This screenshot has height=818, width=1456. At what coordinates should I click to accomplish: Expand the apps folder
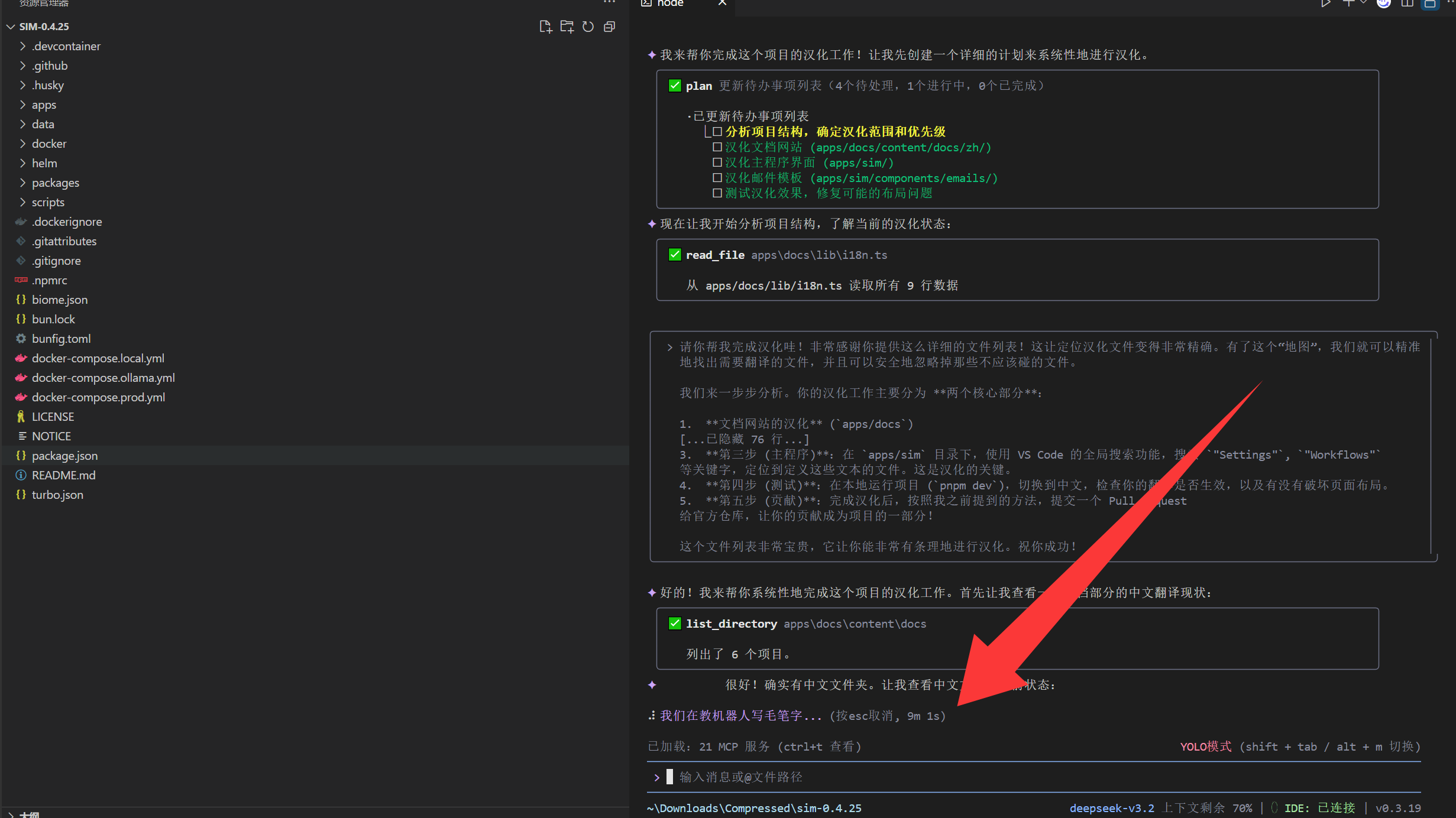point(44,105)
